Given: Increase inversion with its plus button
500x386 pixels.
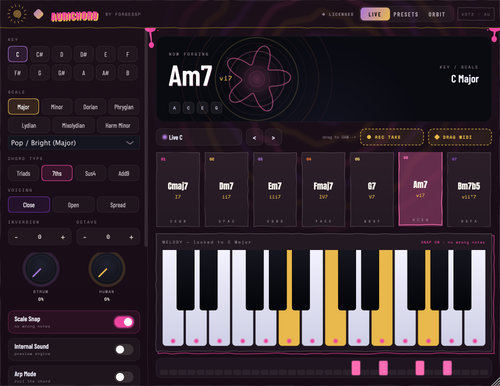Looking at the screenshot, I should (63, 237).
